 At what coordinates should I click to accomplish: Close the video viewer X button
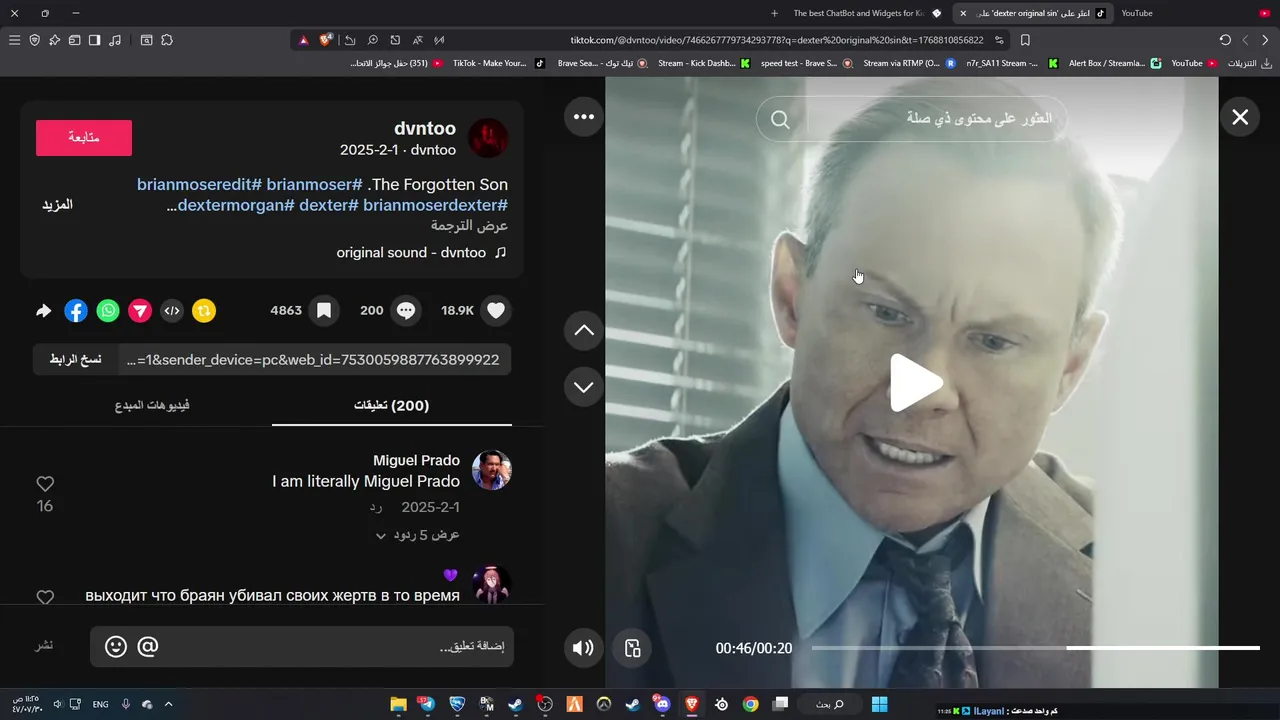[1240, 117]
